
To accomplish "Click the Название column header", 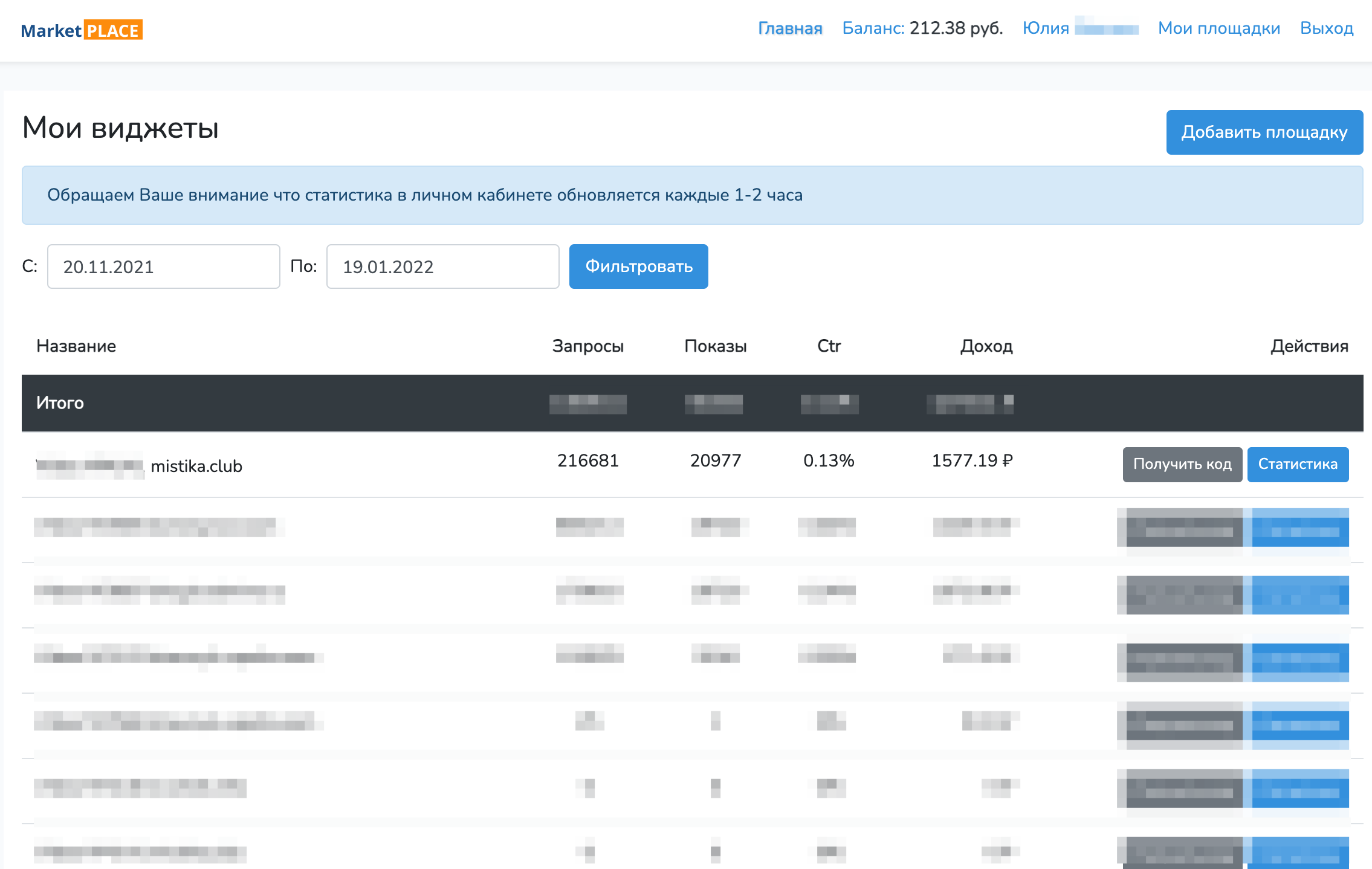I will pos(76,346).
